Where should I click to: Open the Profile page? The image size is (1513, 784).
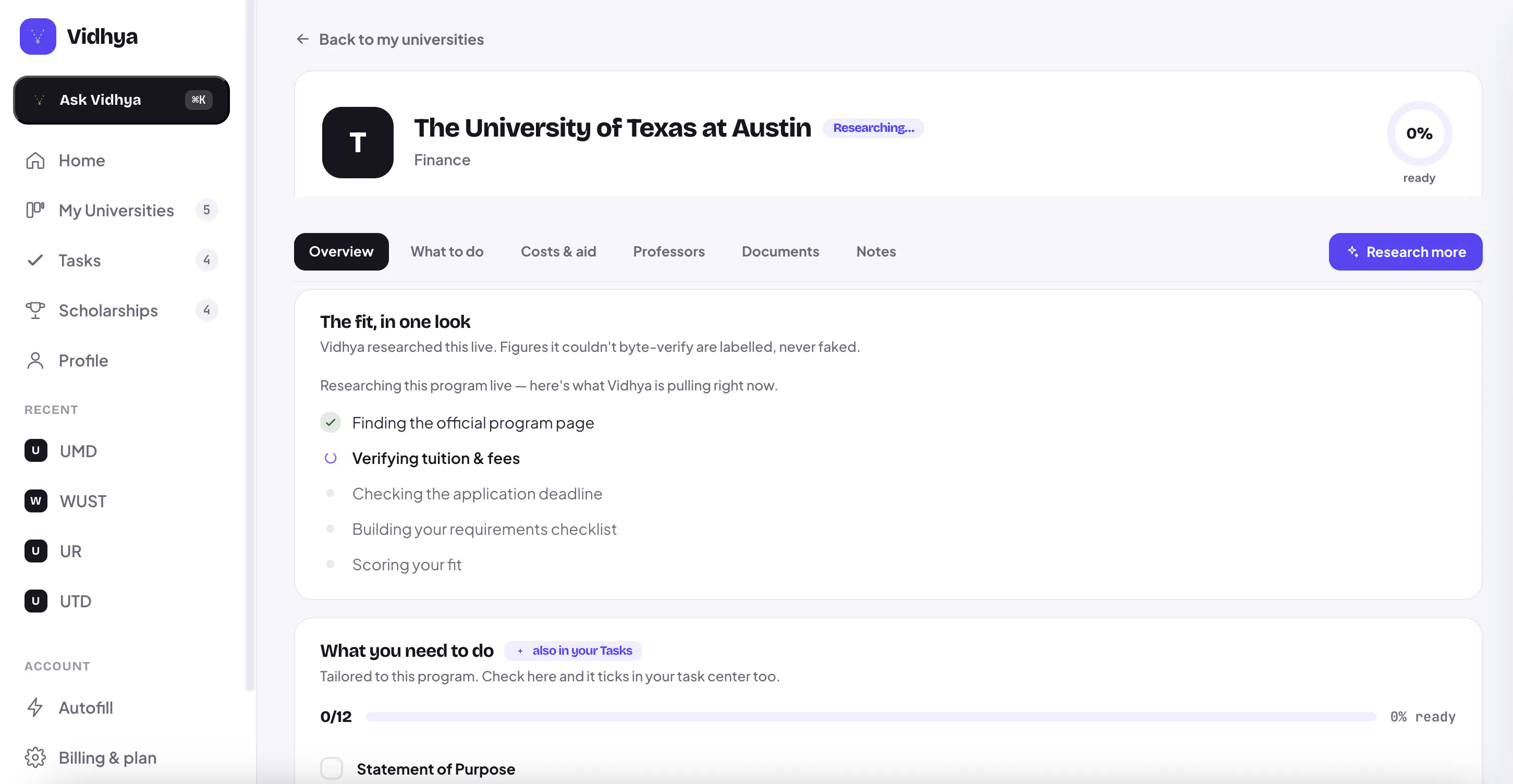pos(121,360)
